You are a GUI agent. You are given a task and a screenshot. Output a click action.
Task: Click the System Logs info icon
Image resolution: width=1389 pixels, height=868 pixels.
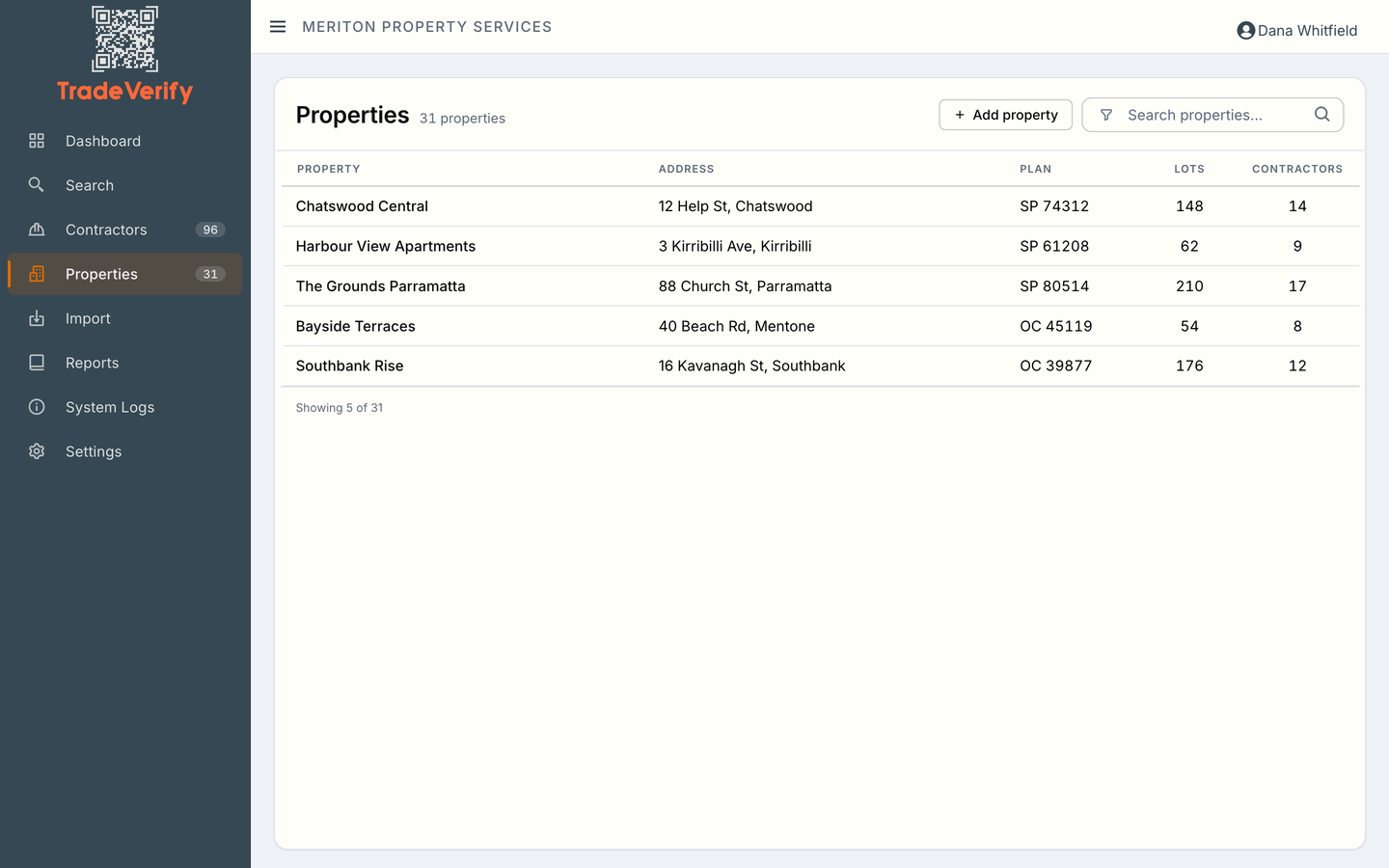tap(37, 407)
